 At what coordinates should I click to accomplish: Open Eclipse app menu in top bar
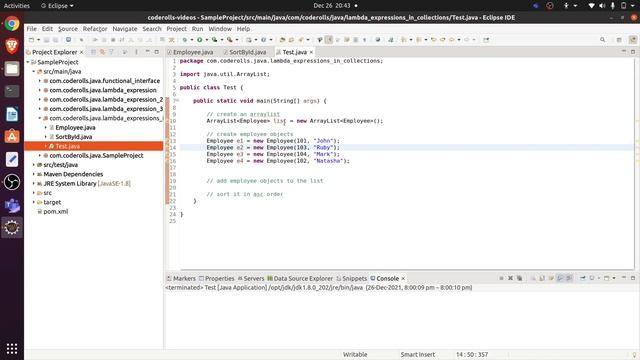point(57,6)
